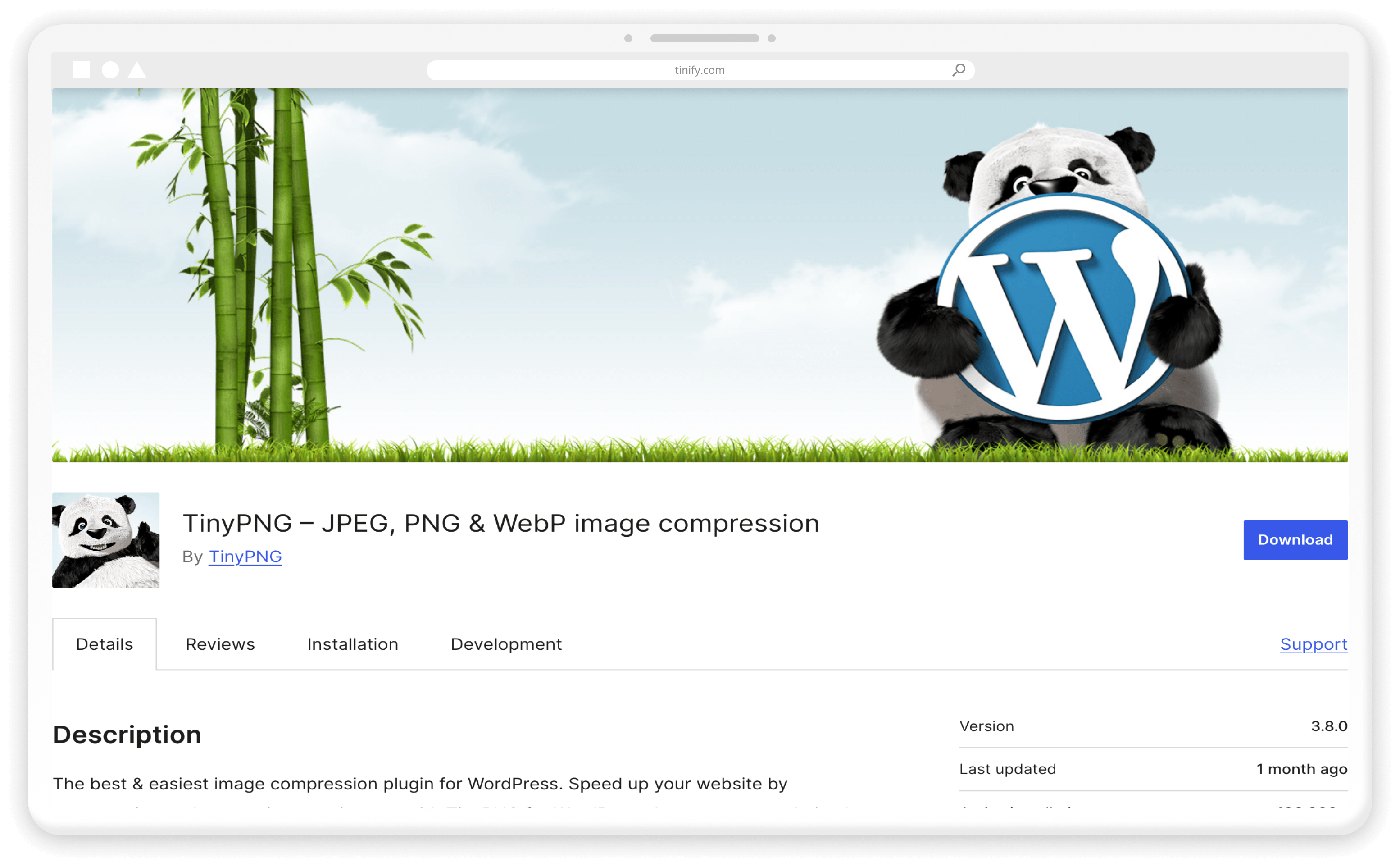Go to the Development tab

tap(506, 644)
